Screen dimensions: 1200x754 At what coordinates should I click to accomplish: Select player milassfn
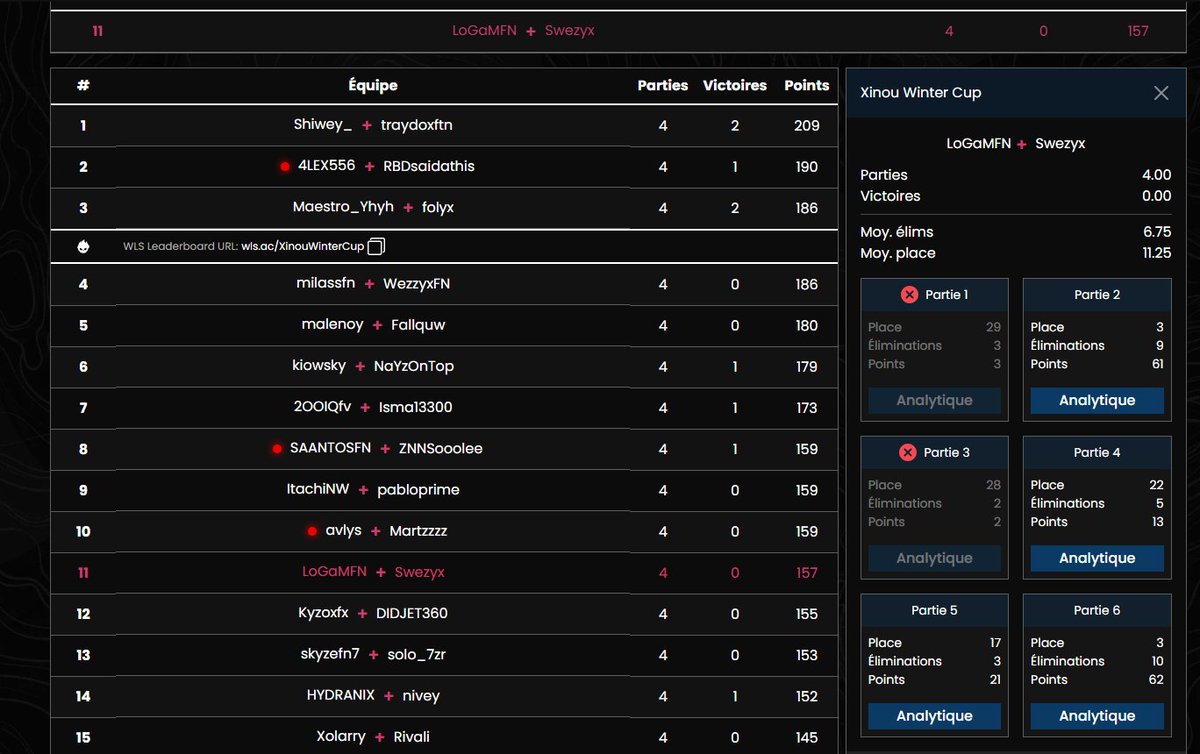pos(326,284)
